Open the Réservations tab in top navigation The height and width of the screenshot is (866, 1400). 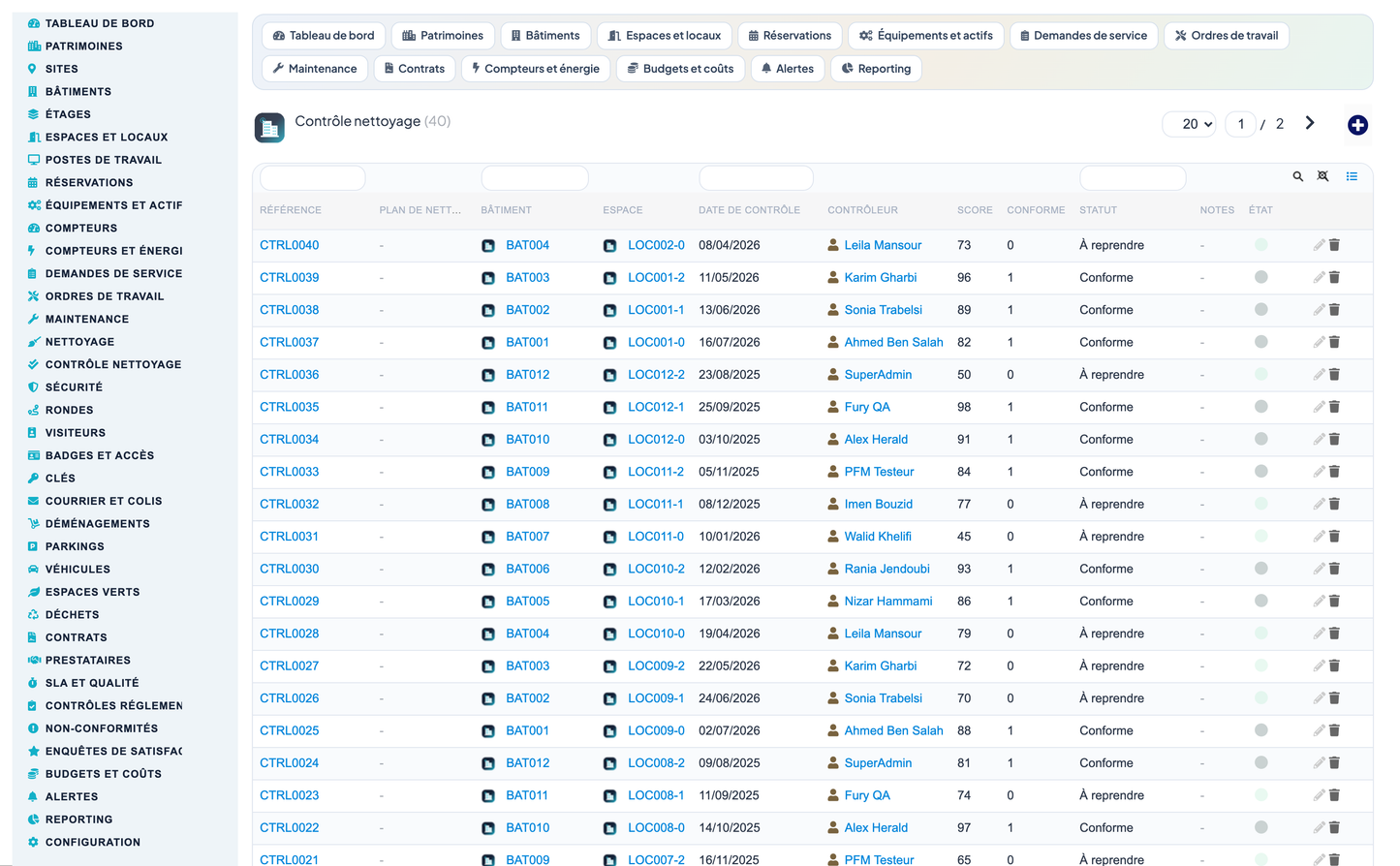pyautogui.click(x=790, y=36)
